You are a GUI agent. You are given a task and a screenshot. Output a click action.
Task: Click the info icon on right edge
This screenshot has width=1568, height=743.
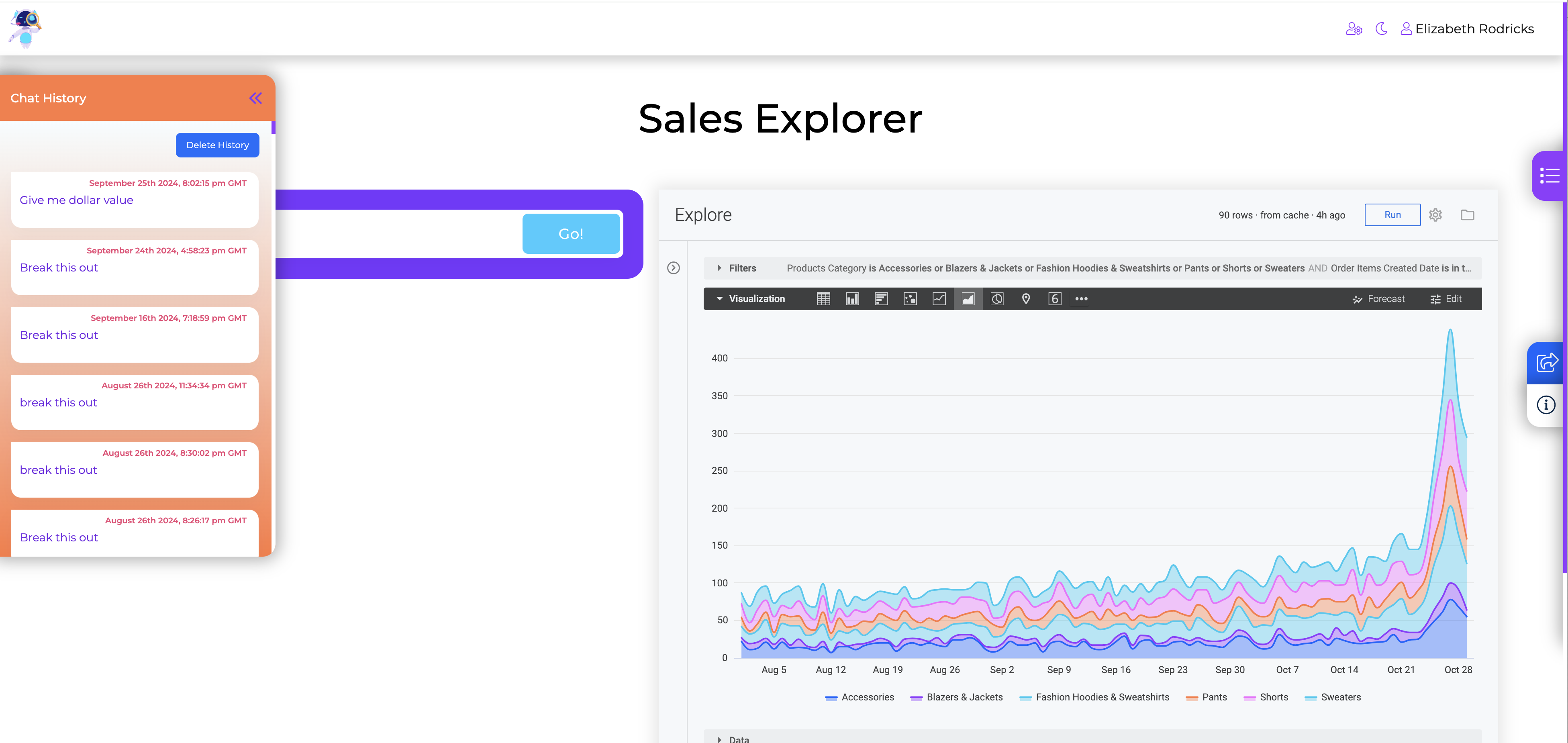1546,405
